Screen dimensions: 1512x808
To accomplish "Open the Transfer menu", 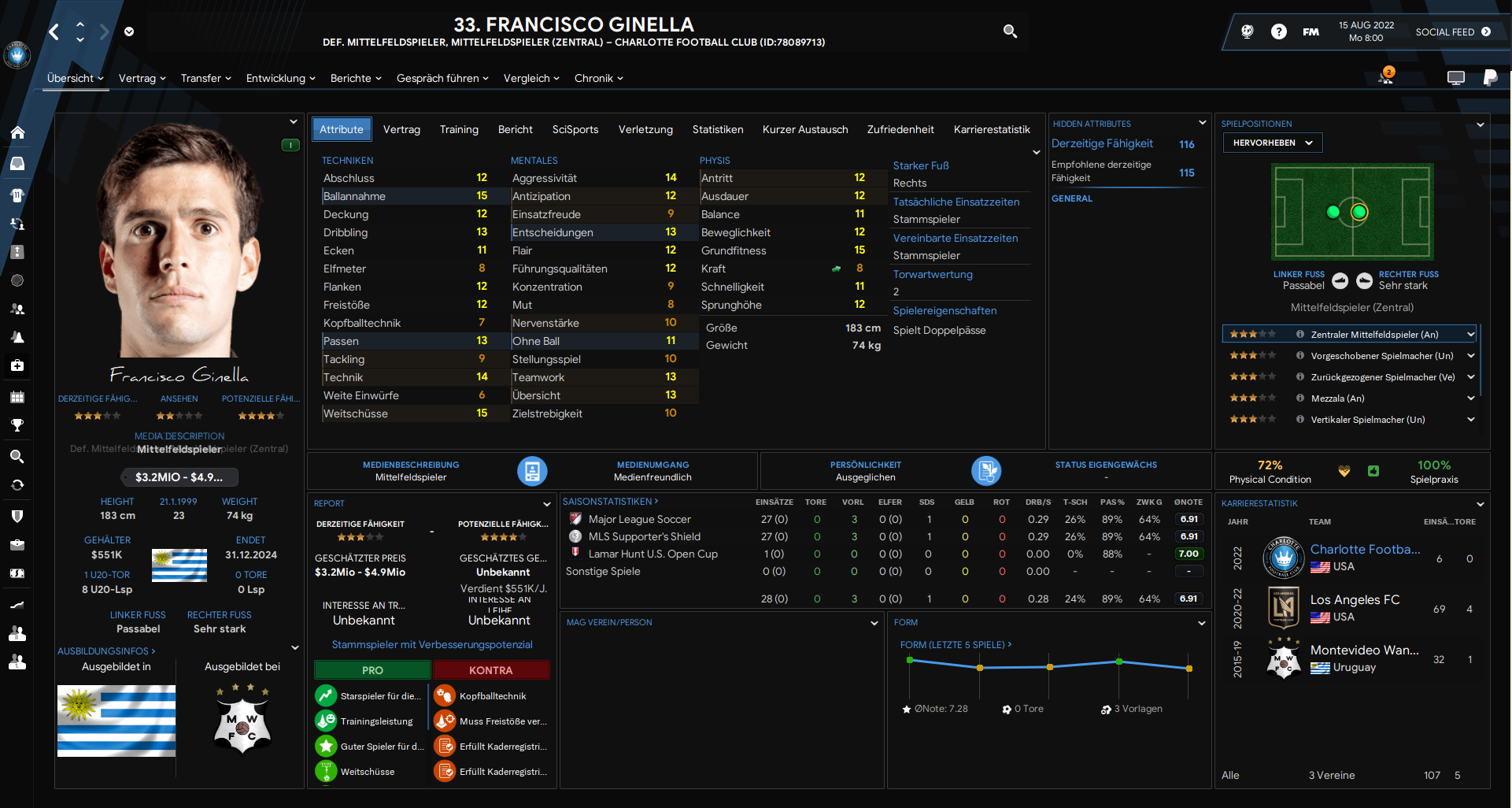I will click(x=205, y=78).
